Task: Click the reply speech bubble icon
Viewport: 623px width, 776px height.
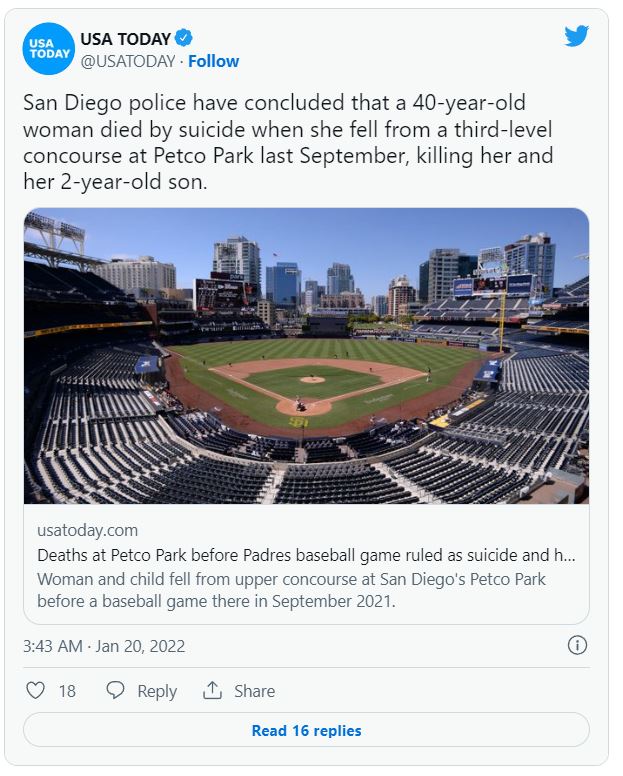Action: click(116, 690)
